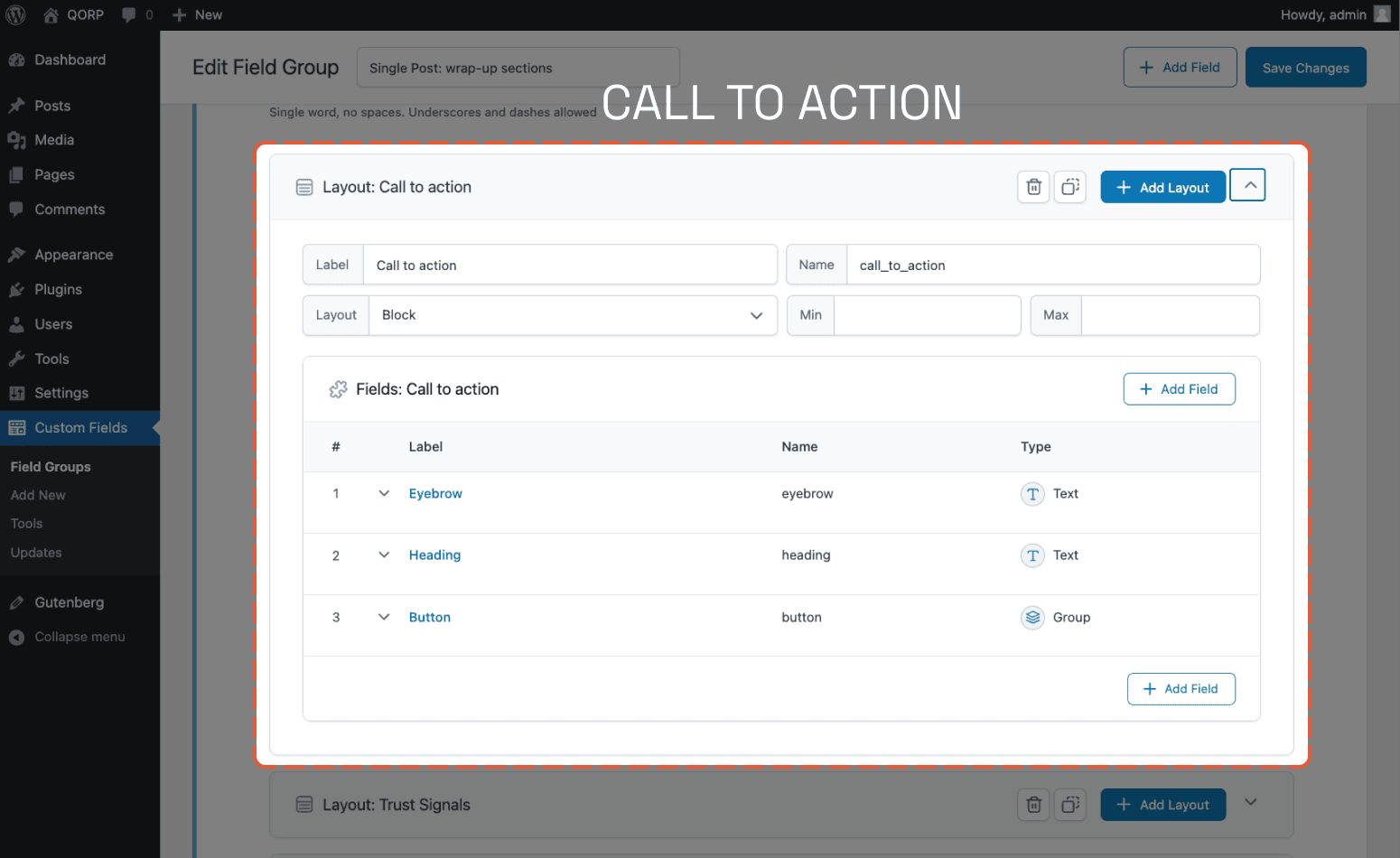This screenshot has width=1400, height=858.
Task: Open the Heading field link
Action: (x=434, y=555)
